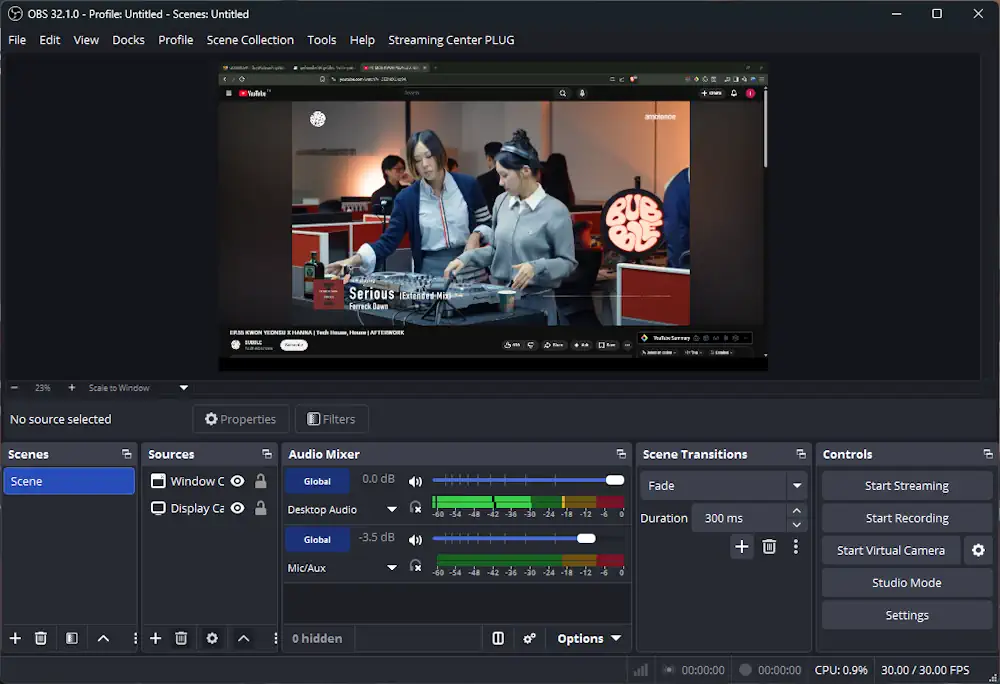Open Scale to Window dropdown
The image size is (1000, 684).
coord(138,388)
